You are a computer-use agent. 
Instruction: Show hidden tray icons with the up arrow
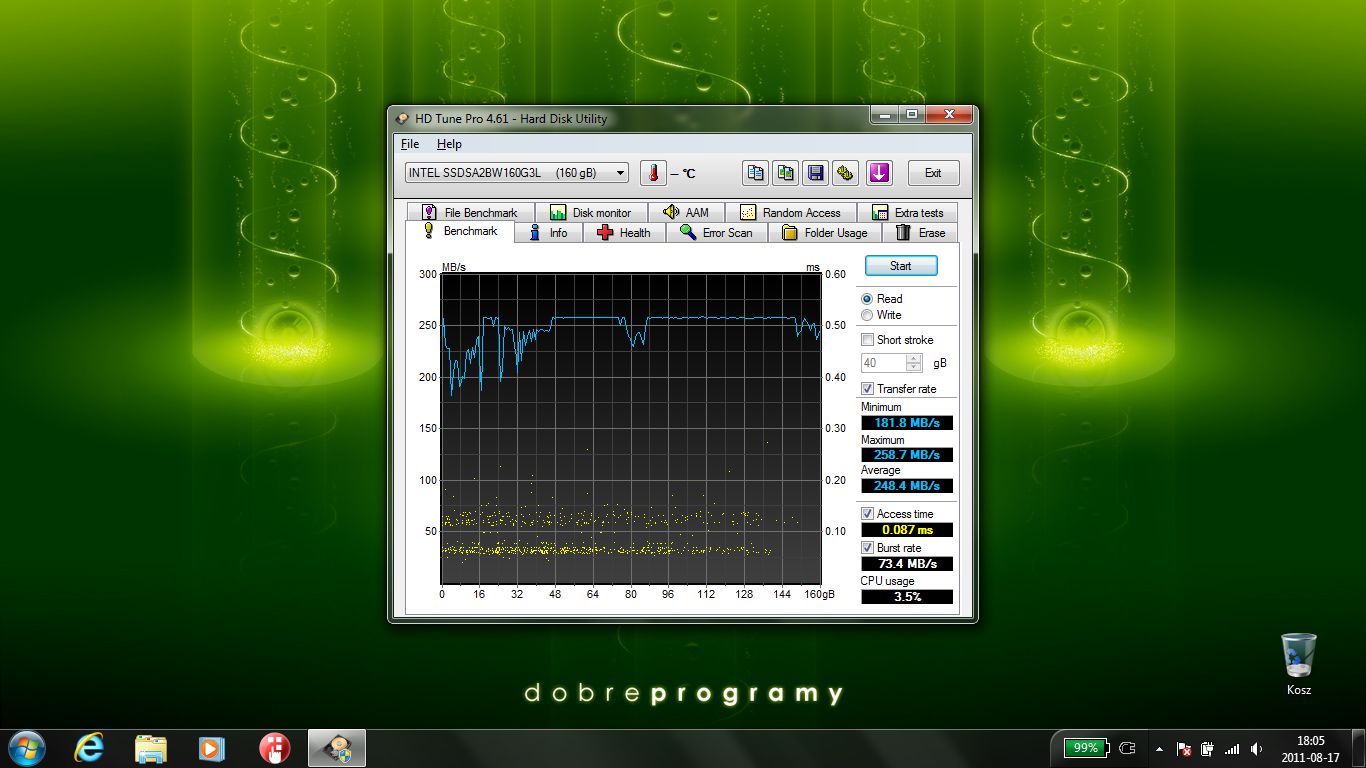(1159, 748)
